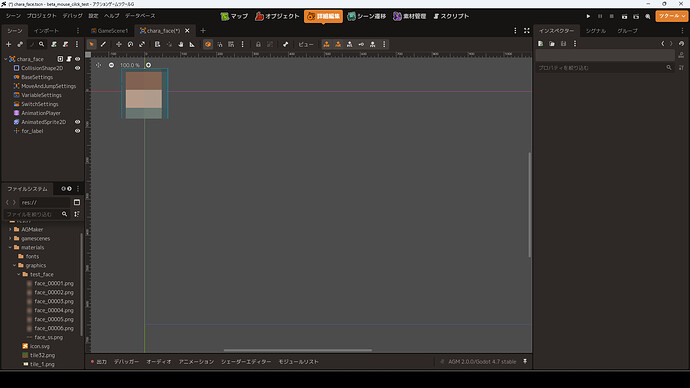The height and width of the screenshot is (388, 690).
Task: Expand the gamescenes folder
Action: point(10,238)
